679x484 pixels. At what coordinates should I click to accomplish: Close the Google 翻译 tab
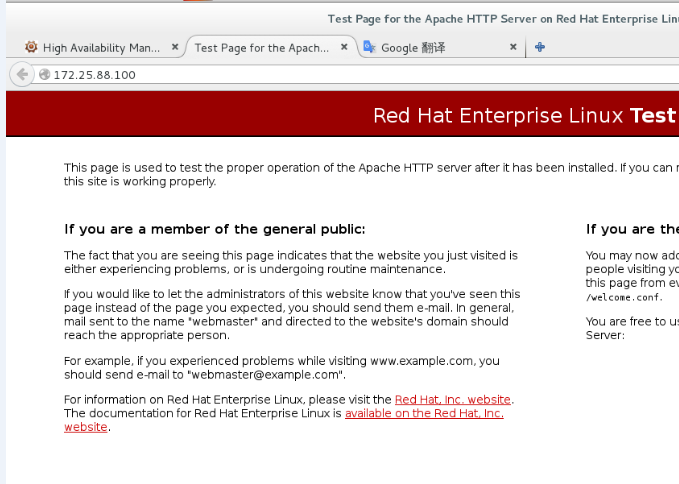(x=513, y=47)
